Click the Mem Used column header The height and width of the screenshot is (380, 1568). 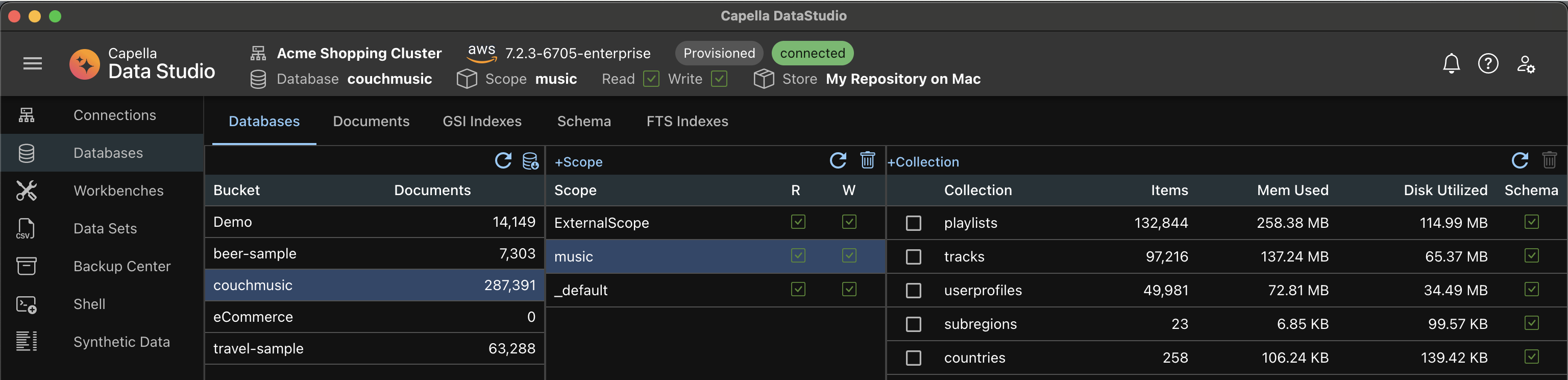point(1292,190)
